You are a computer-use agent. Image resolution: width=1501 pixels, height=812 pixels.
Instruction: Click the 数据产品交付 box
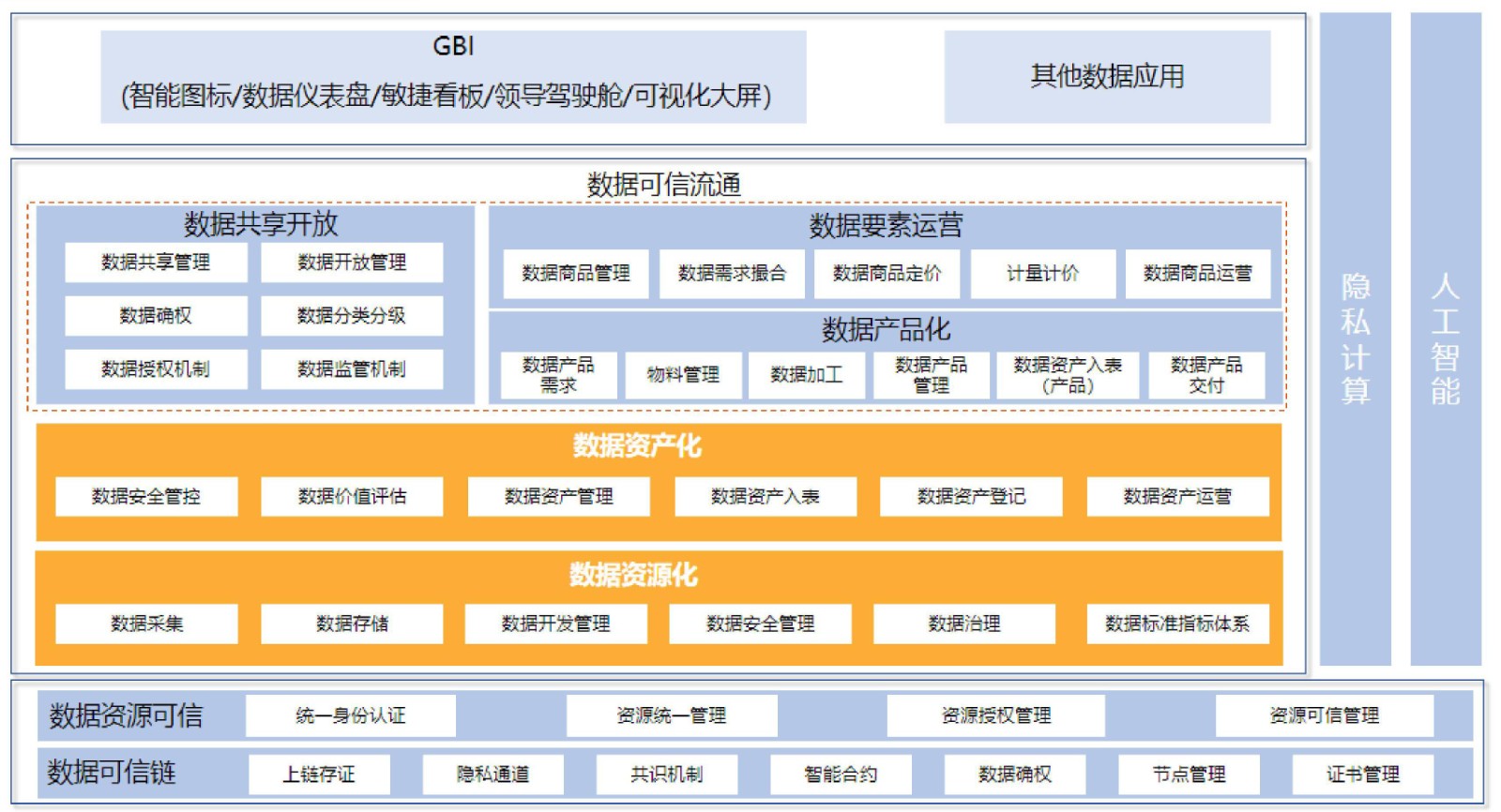[1206, 375]
